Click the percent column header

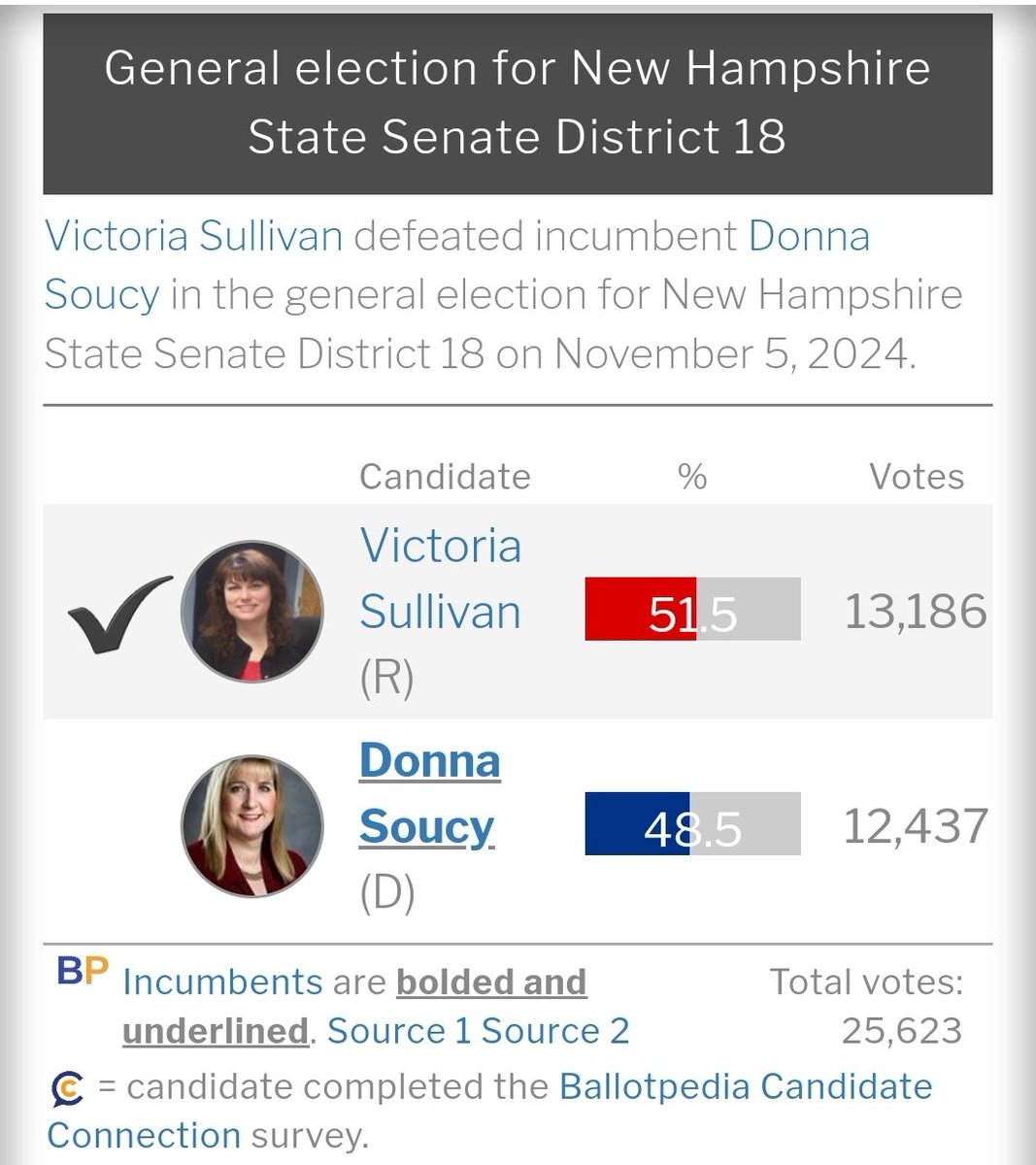(692, 477)
